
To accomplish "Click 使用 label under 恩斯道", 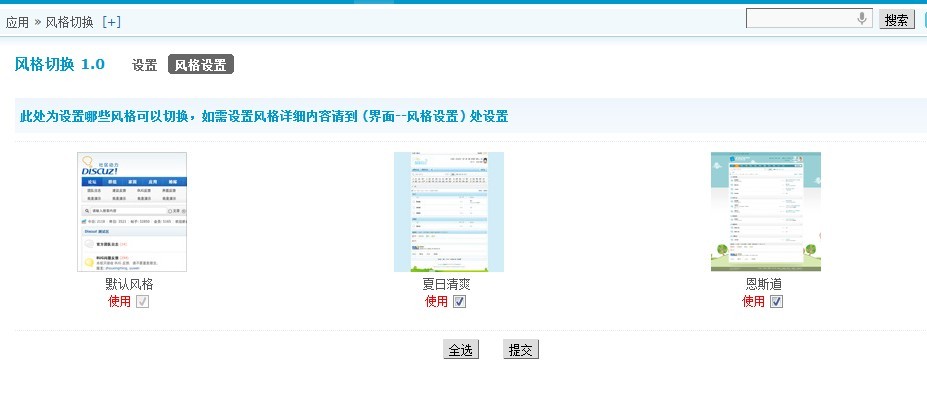I will (753, 301).
